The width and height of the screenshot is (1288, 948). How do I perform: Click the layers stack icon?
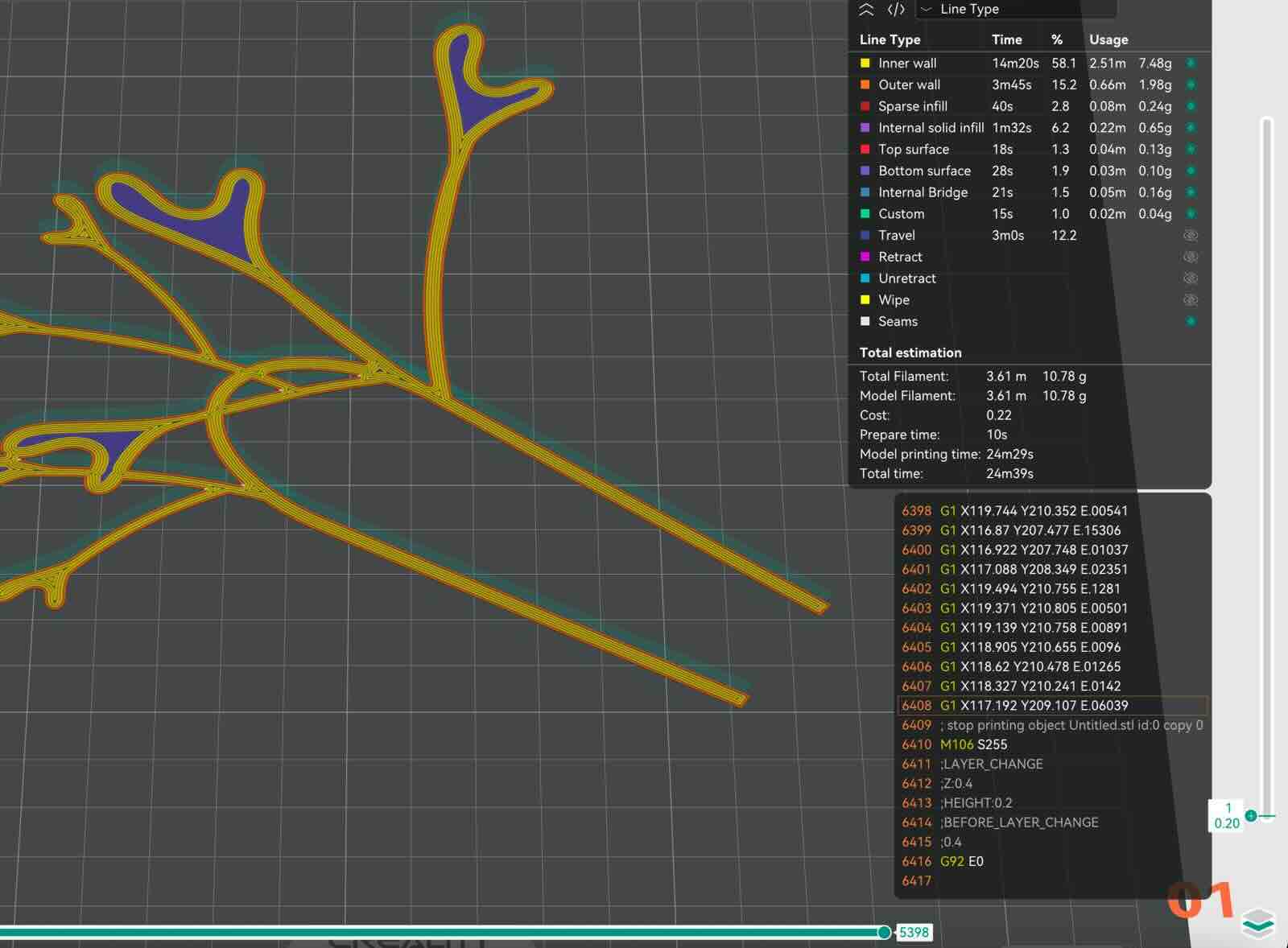coord(1257,922)
